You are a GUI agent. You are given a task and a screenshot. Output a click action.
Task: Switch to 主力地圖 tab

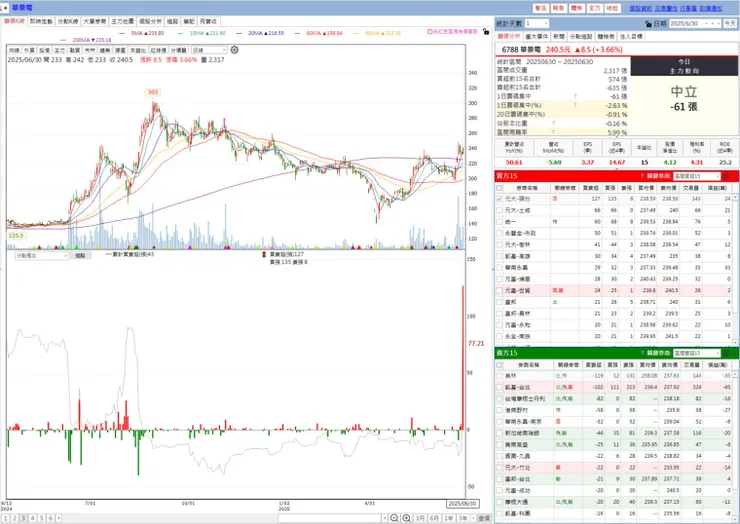(122, 21)
